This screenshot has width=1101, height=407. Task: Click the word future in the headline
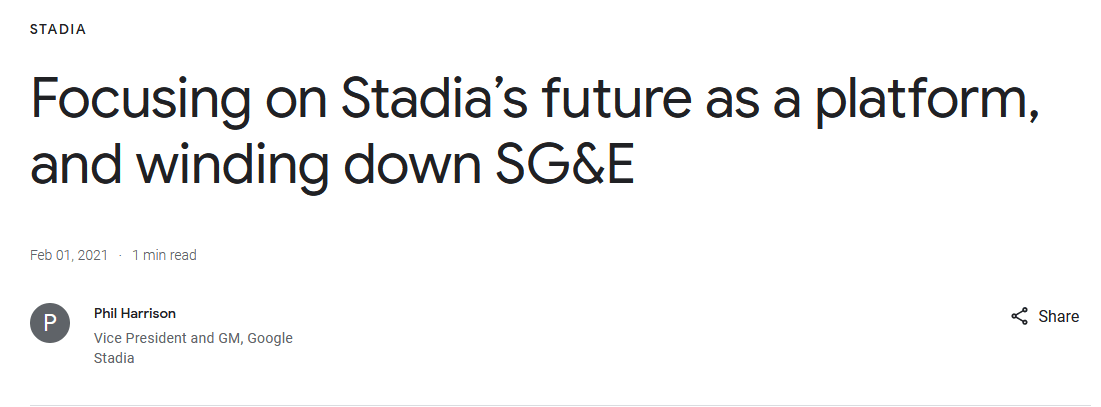coord(617,97)
